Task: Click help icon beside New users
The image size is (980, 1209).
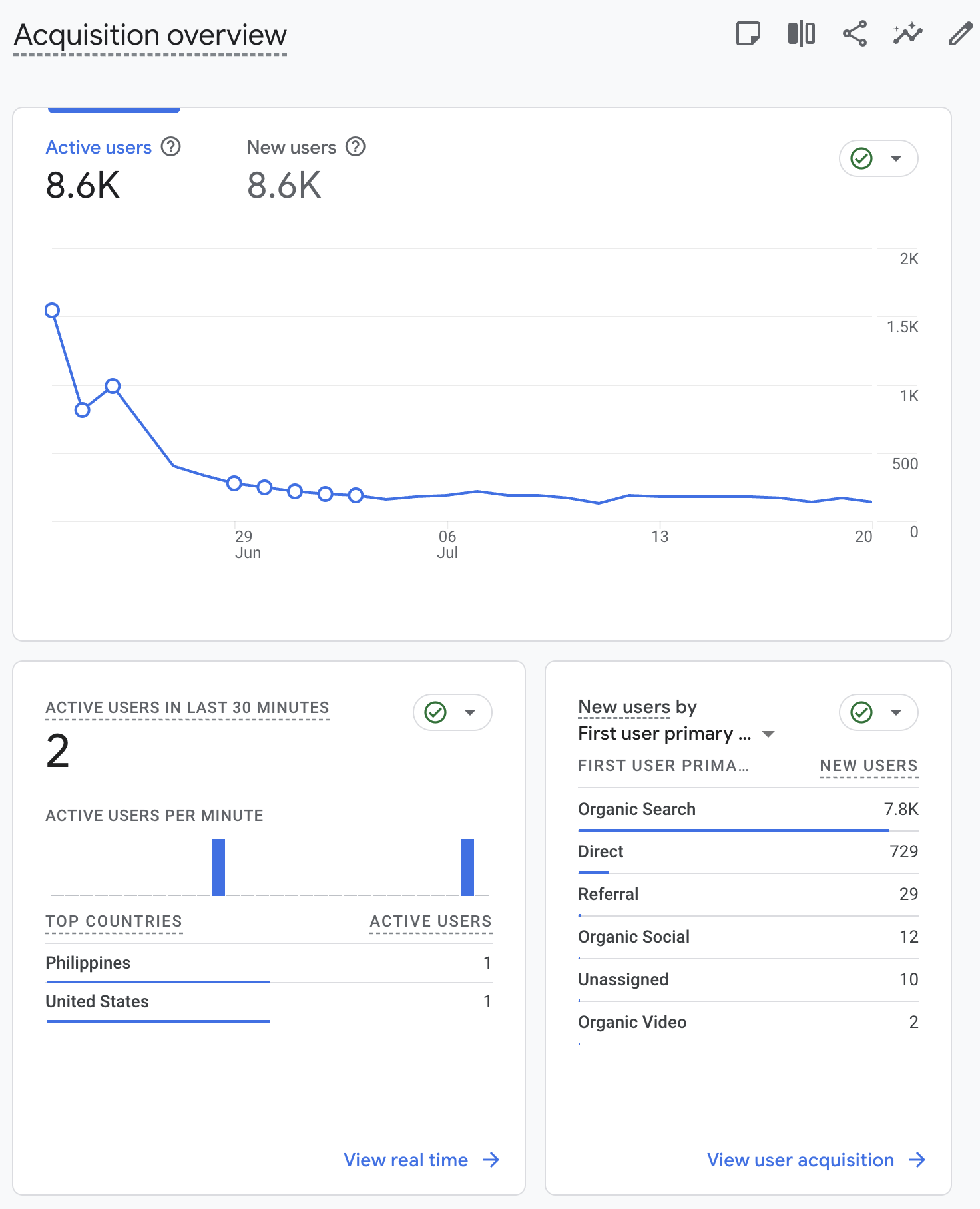Action: click(x=356, y=146)
